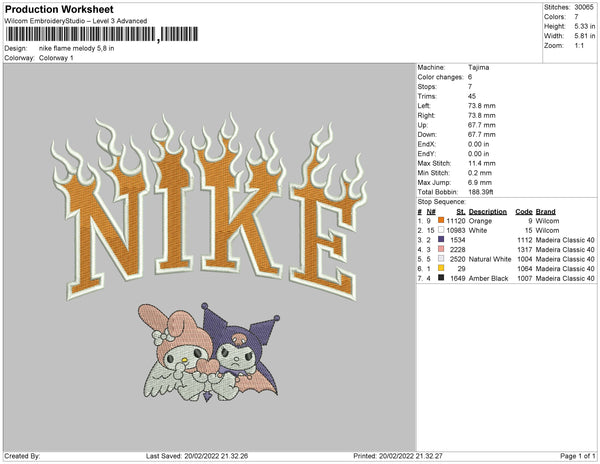This screenshot has height=464, width=600.
Task: Click the 'Code' column header
Action: 524,212
